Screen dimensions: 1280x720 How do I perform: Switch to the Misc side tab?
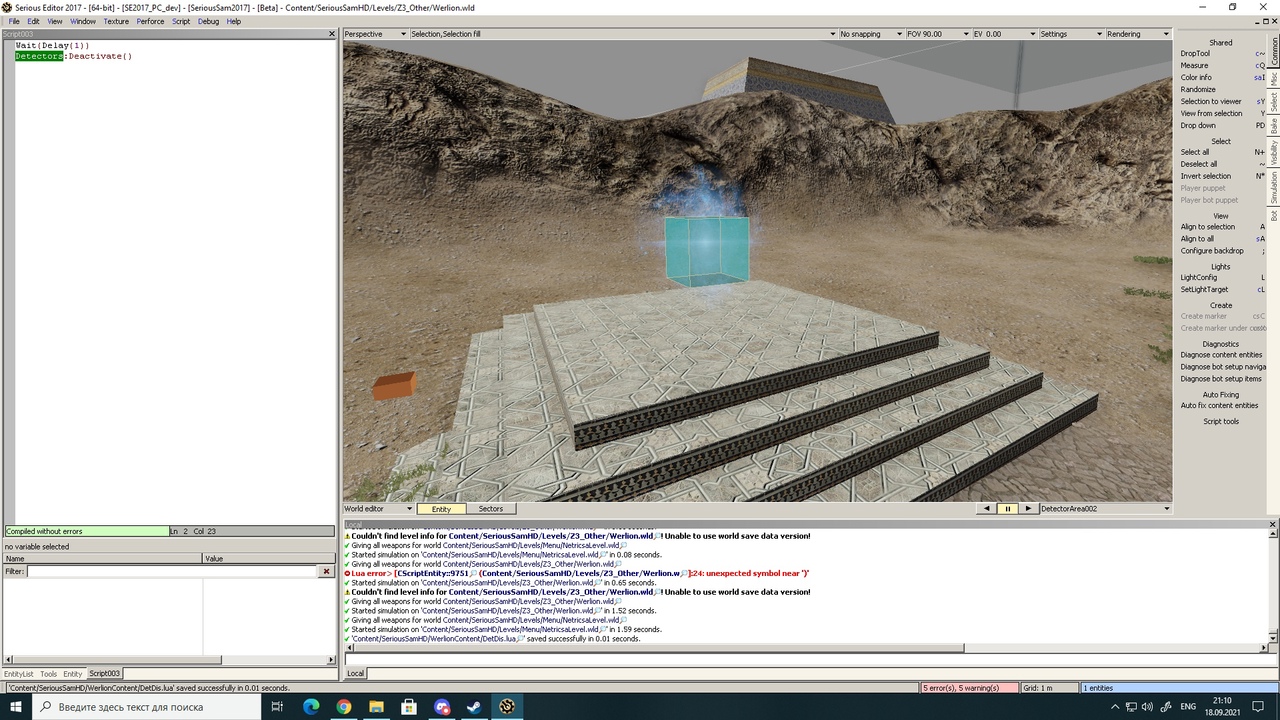[1274, 78]
